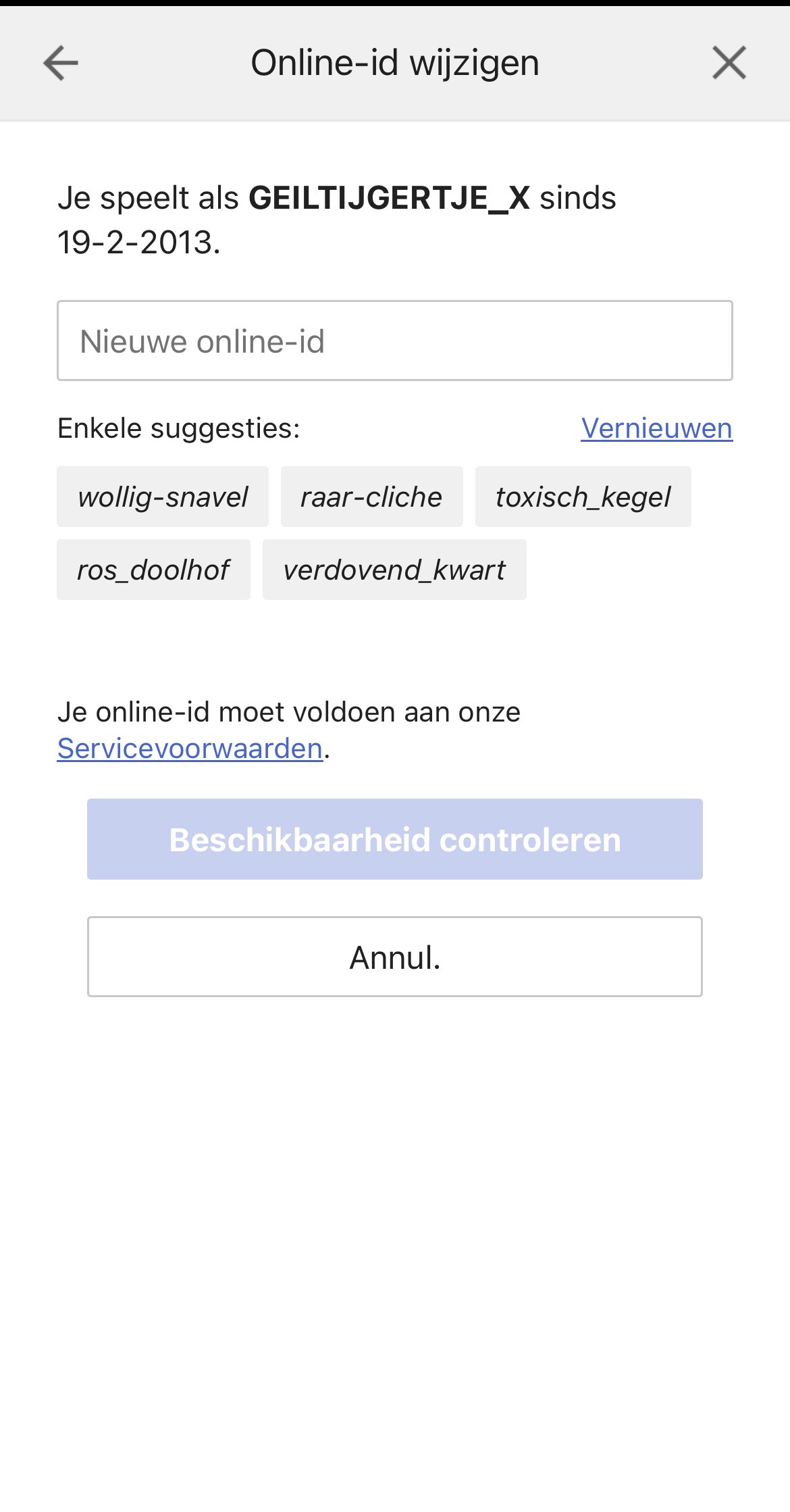Click the words 'Je speelt als'
The height and width of the screenshot is (1512, 790).
coord(148,199)
